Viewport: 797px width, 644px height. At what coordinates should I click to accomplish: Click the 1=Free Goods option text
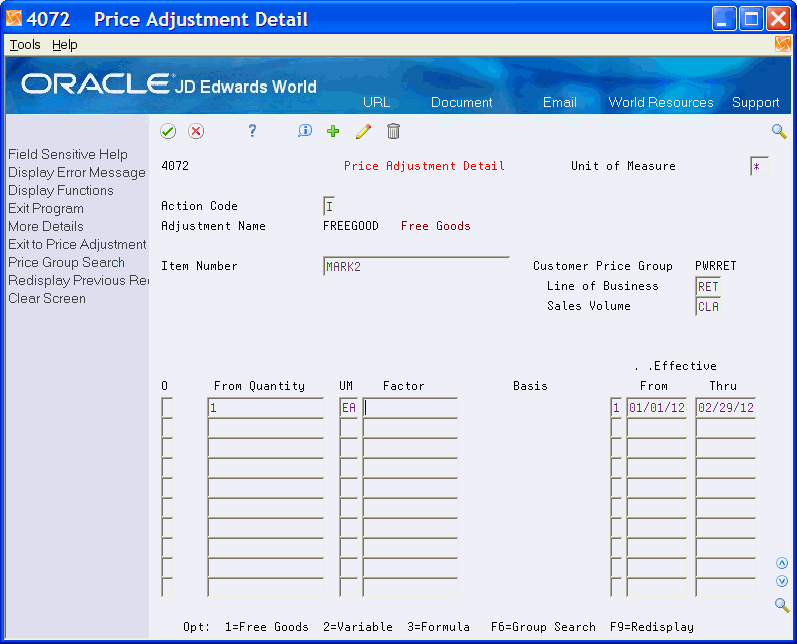point(266,627)
